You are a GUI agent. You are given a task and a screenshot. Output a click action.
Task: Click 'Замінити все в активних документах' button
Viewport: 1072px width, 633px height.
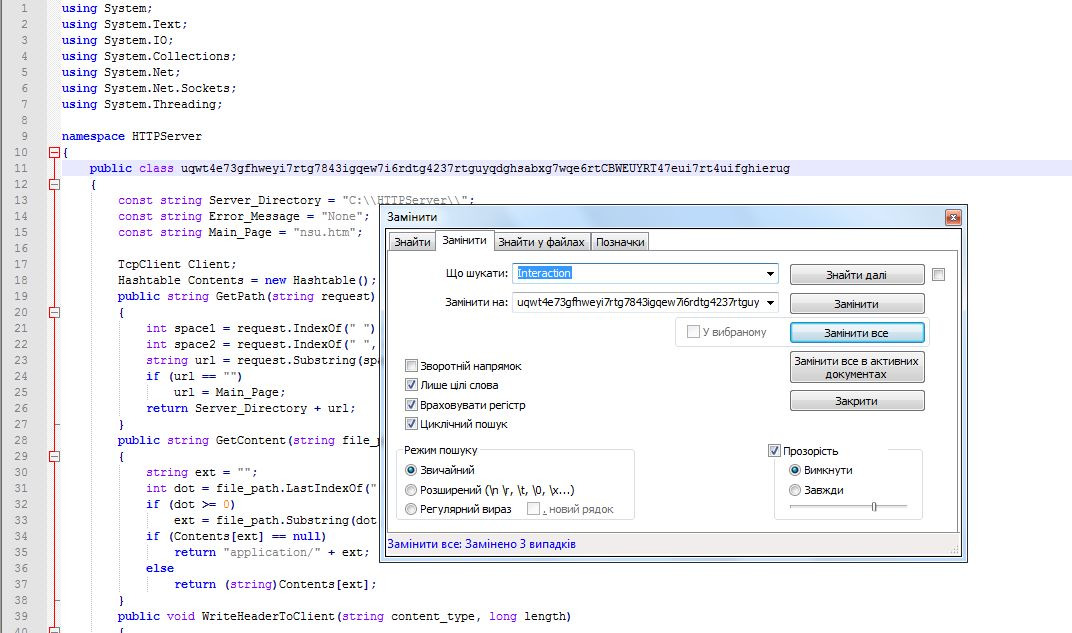[857, 367]
